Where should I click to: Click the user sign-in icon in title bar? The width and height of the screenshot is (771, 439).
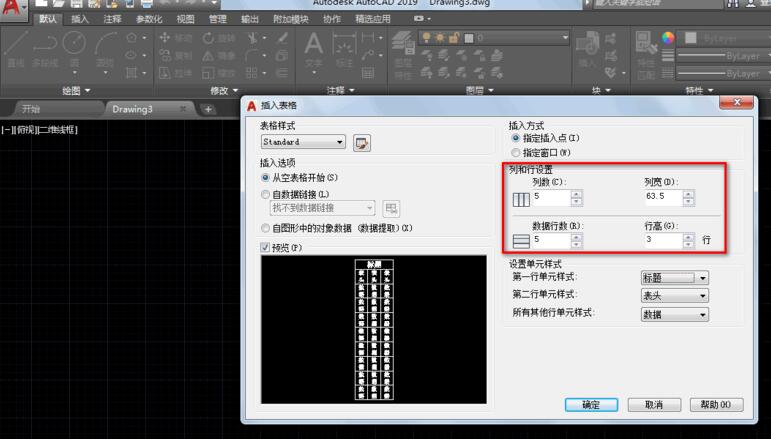pos(751,4)
